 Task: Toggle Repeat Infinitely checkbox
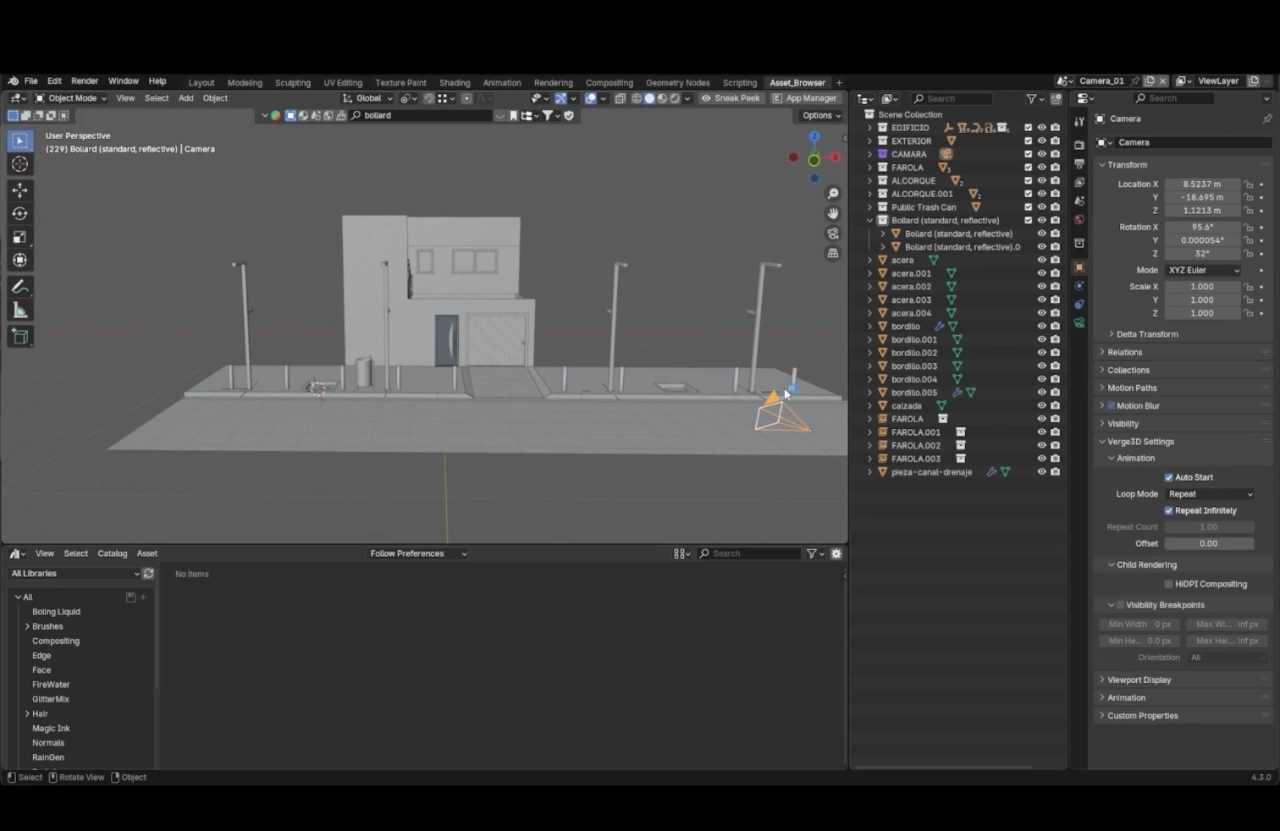click(x=1169, y=511)
